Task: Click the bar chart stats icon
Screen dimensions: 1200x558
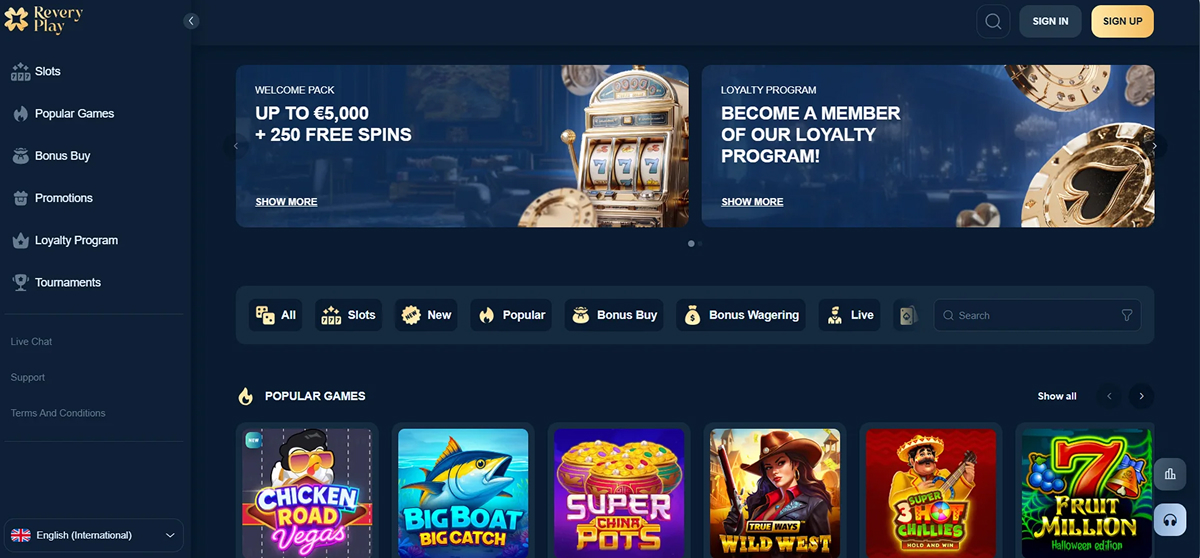Action: [x=1169, y=474]
